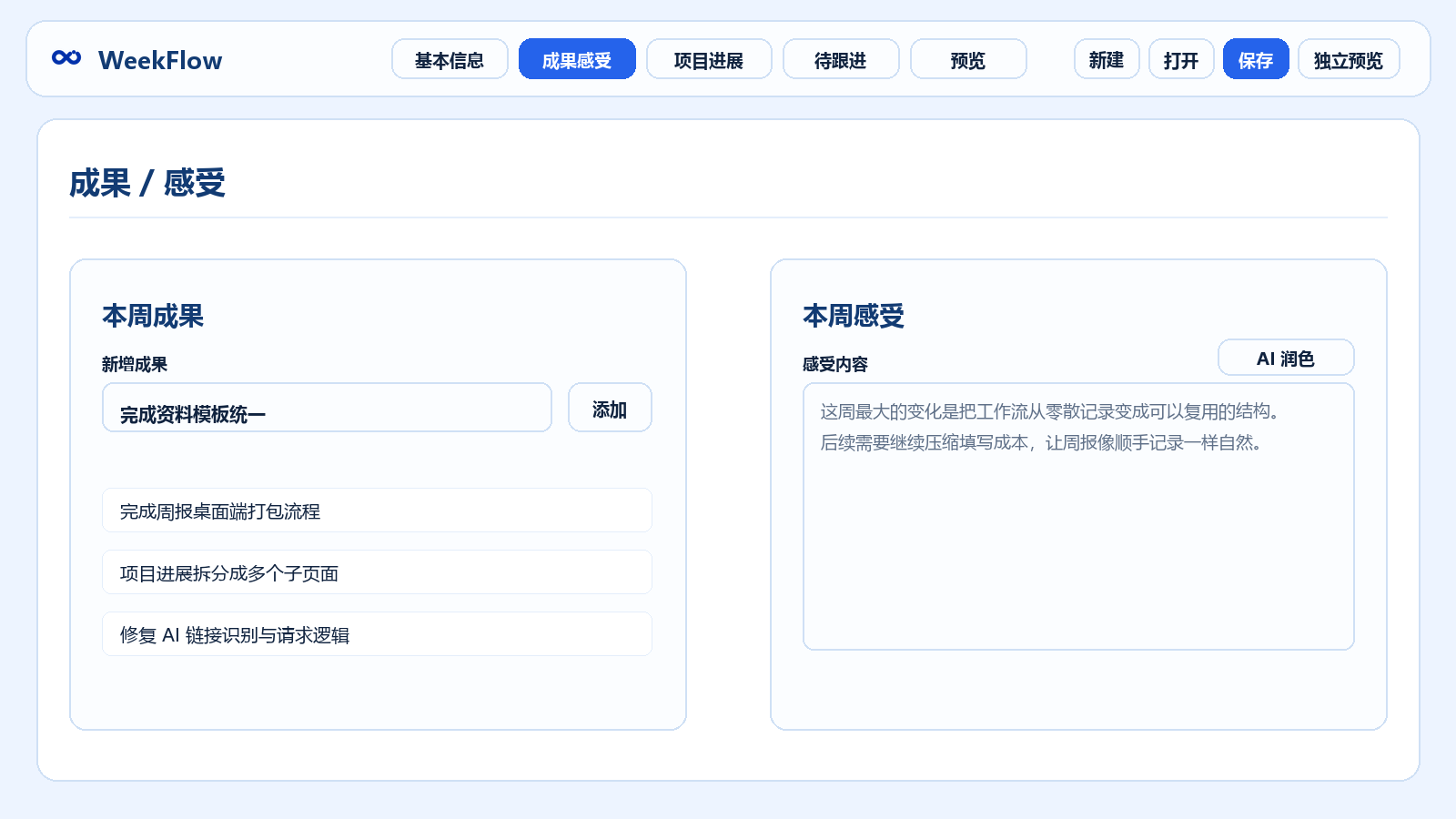
Task: Open the 基本信息 tab
Action: coord(450,59)
